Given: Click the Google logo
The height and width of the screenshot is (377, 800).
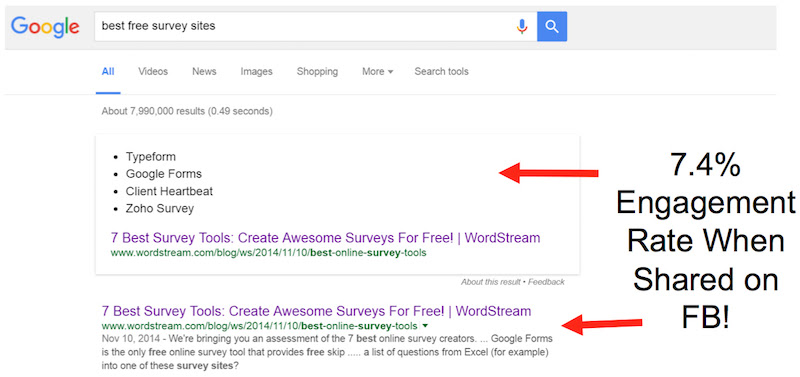Looking at the screenshot, I should pos(45,27).
